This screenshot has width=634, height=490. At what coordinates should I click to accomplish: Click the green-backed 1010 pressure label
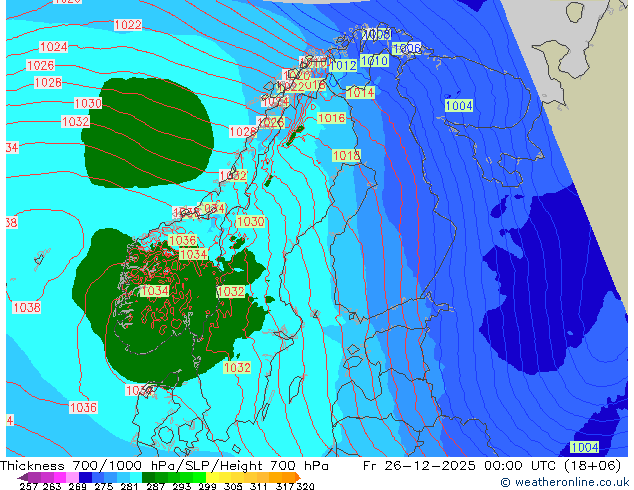(x=374, y=61)
